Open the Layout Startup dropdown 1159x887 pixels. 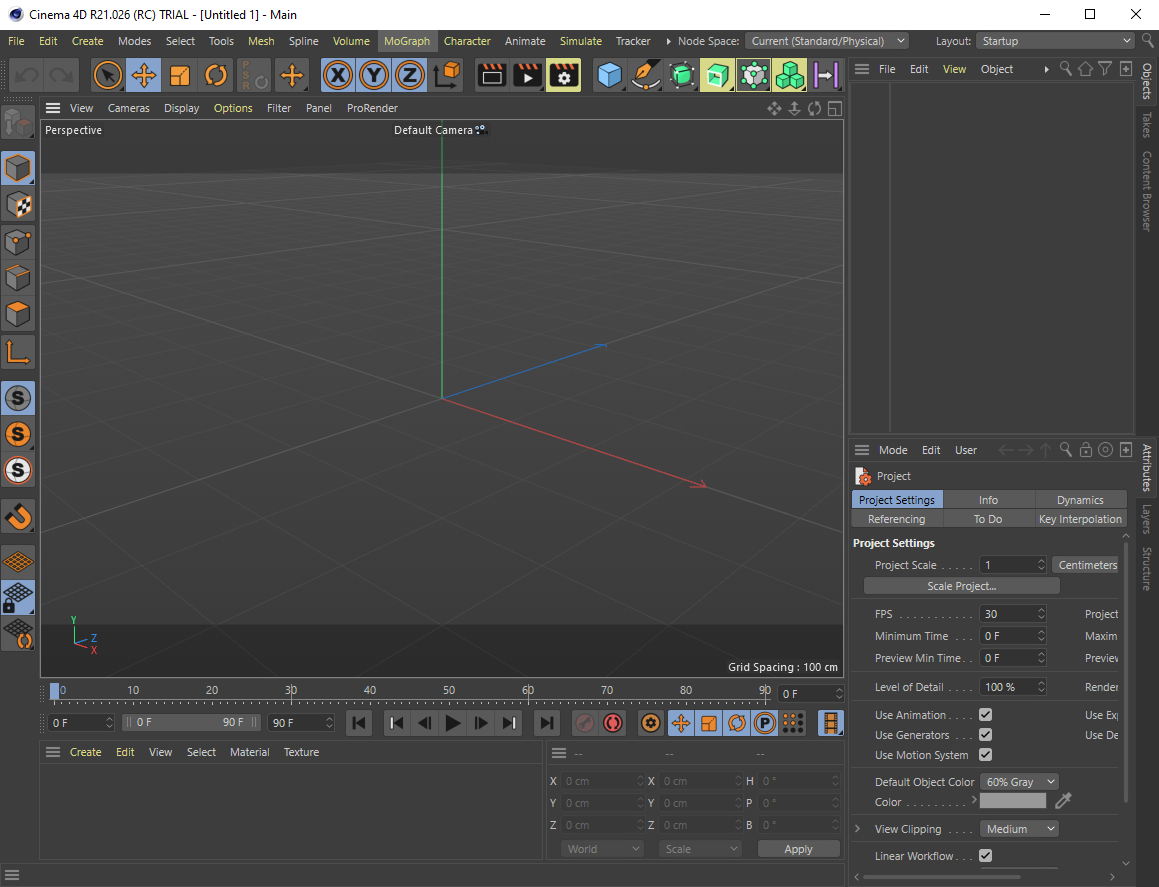[1055, 41]
